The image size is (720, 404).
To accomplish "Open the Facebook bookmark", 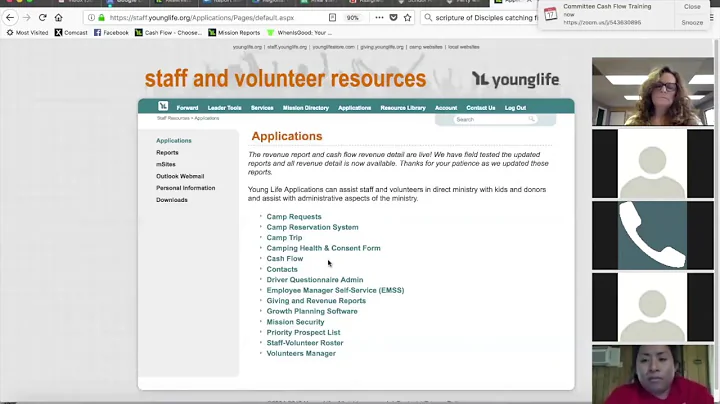I will (111, 33).
